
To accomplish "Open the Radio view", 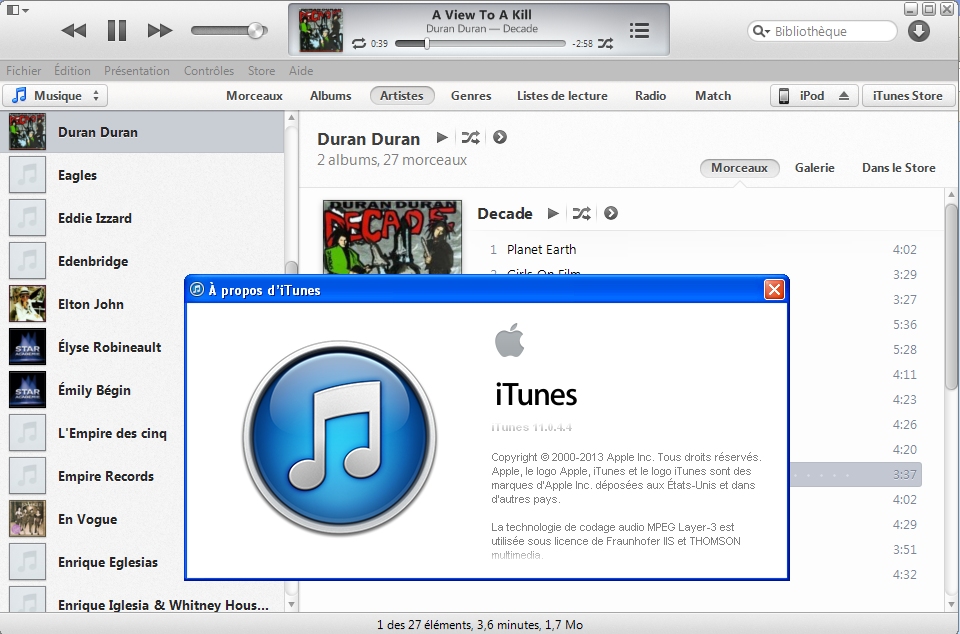I will click(650, 95).
